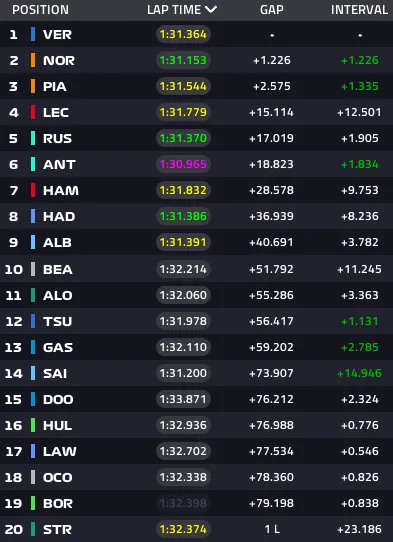393x542 pixels.
Task: Click NOR's orange team color bar
Action: click(33, 60)
